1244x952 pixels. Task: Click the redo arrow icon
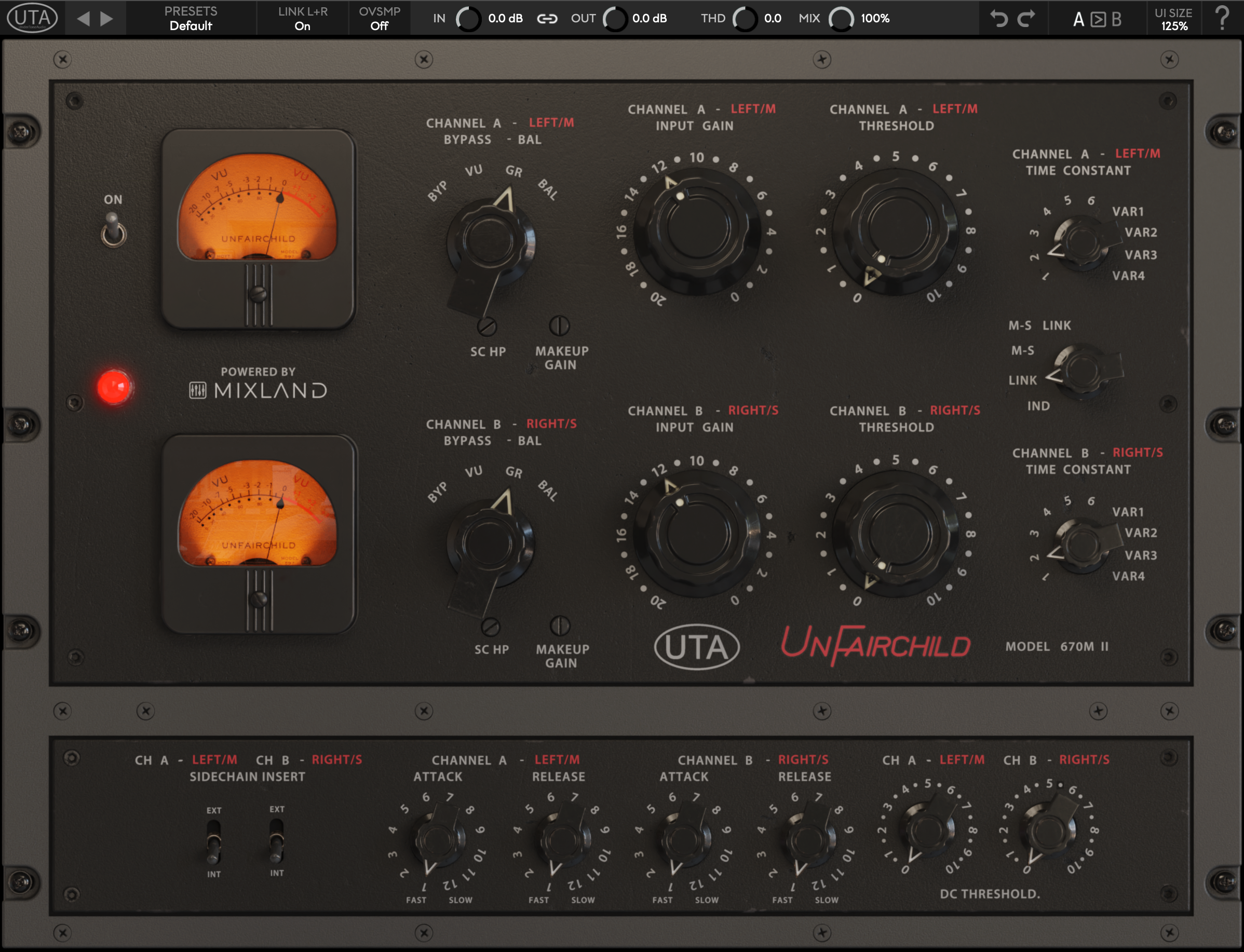click(x=1026, y=19)
